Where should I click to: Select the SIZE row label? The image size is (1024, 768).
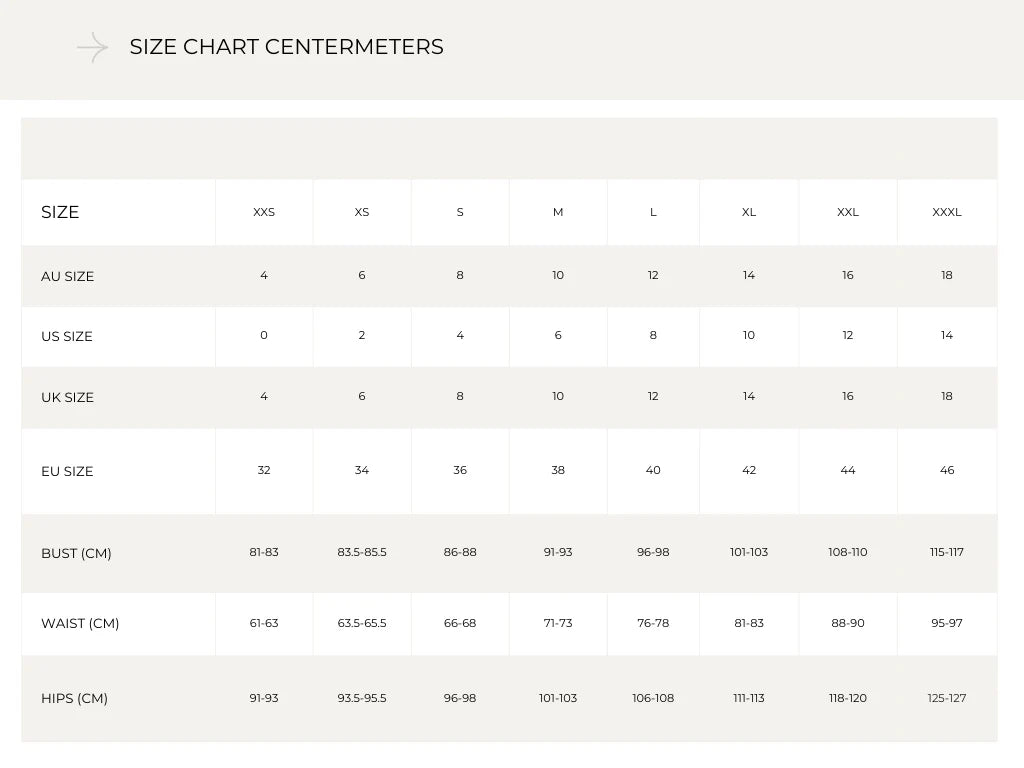pos(60,212)
